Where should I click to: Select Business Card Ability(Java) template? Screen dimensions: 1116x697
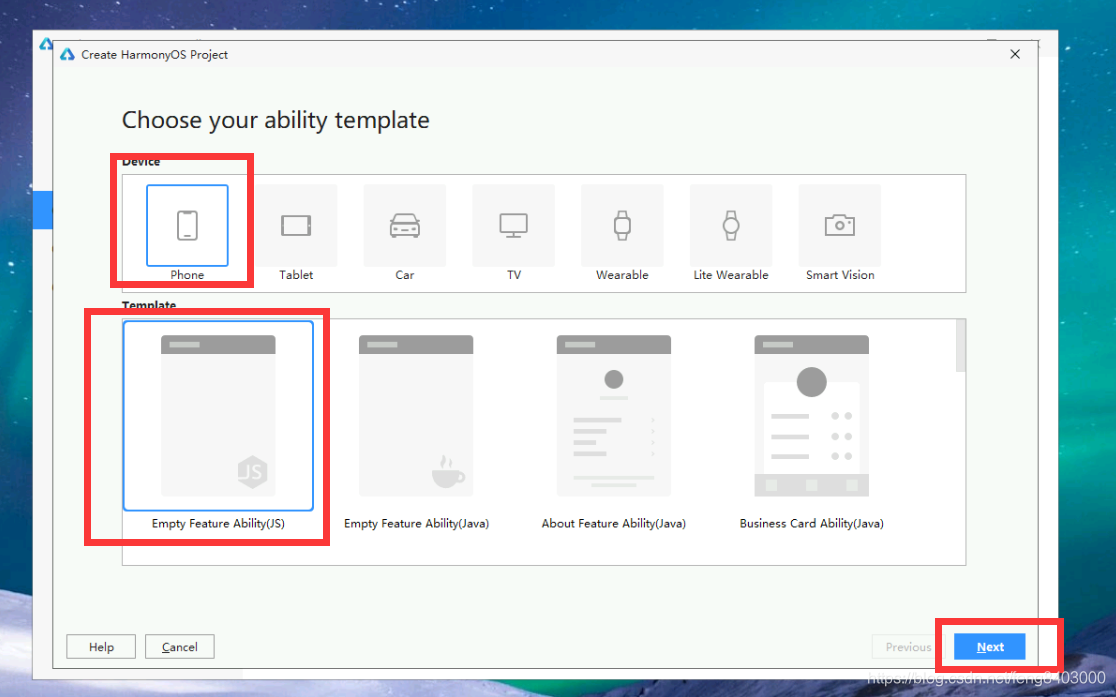[811, 416]
